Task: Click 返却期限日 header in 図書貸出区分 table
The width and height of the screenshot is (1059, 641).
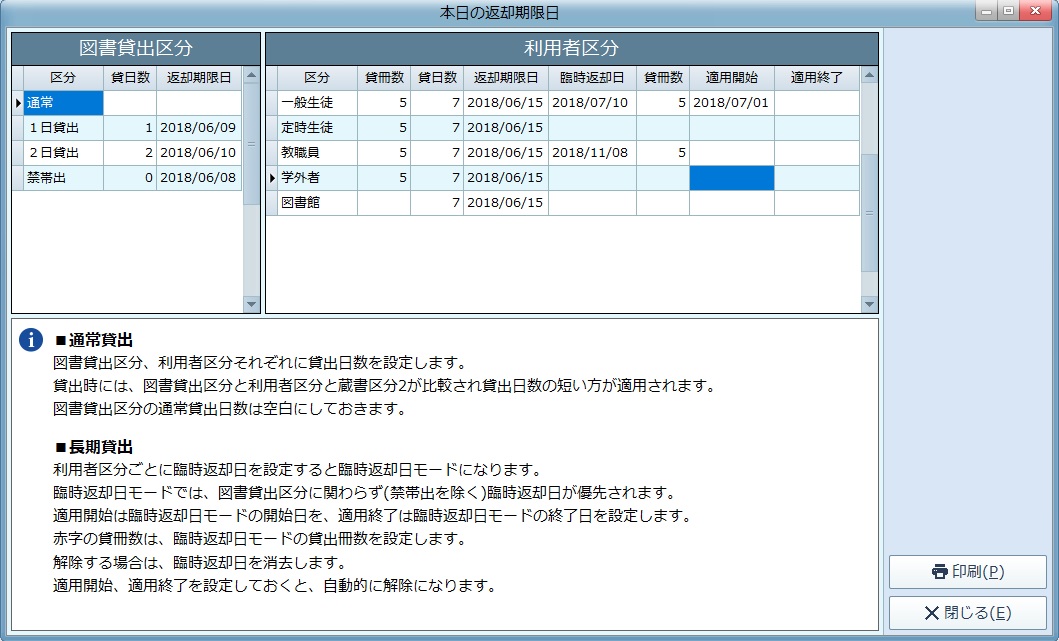Action: 199,78
